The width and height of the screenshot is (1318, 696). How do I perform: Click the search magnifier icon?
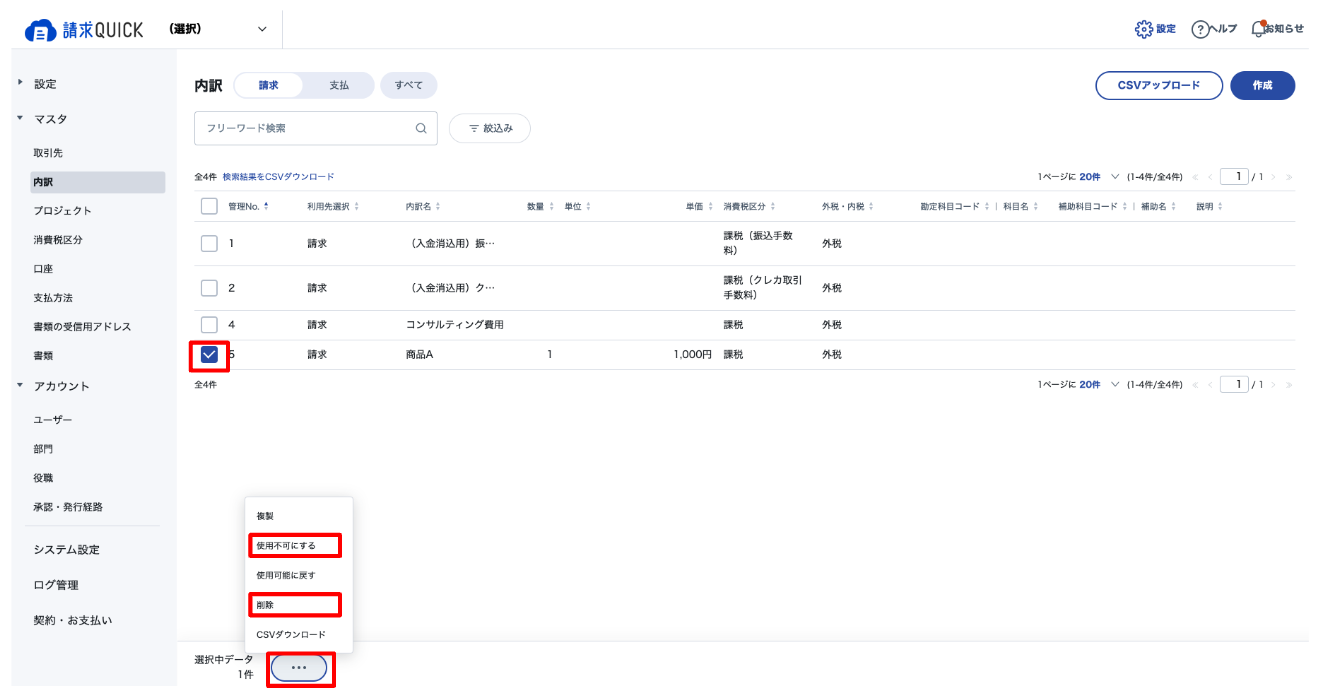pyautogui.click(x=421, y=128)
